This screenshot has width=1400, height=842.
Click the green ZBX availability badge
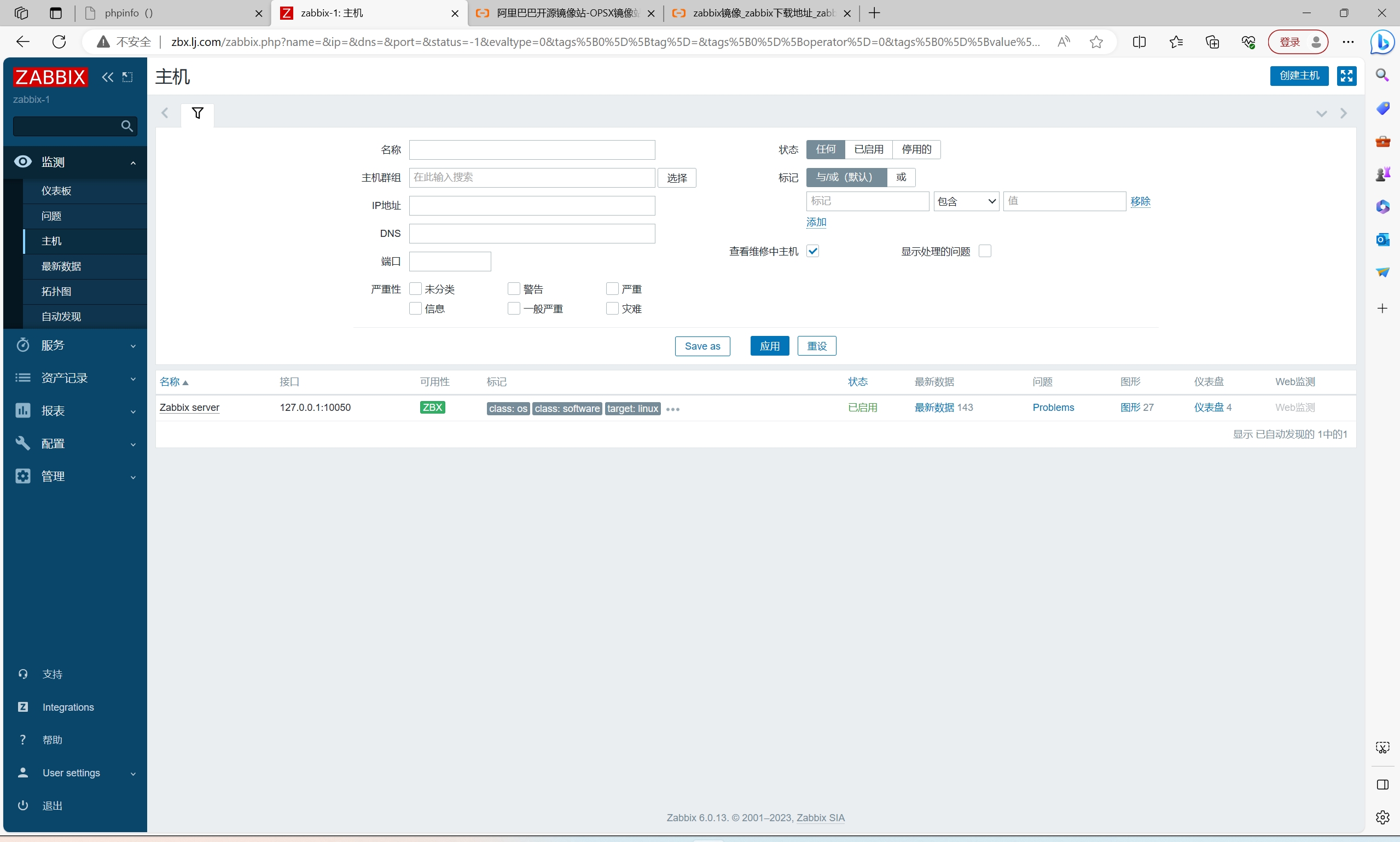pyautogui.click(x=432, y=408)
